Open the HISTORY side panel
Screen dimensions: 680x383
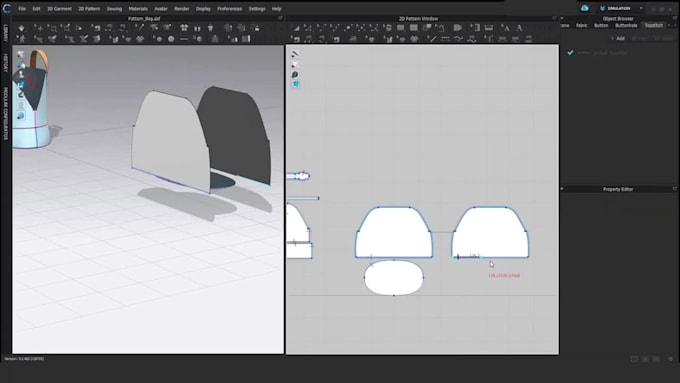[6, 63]
